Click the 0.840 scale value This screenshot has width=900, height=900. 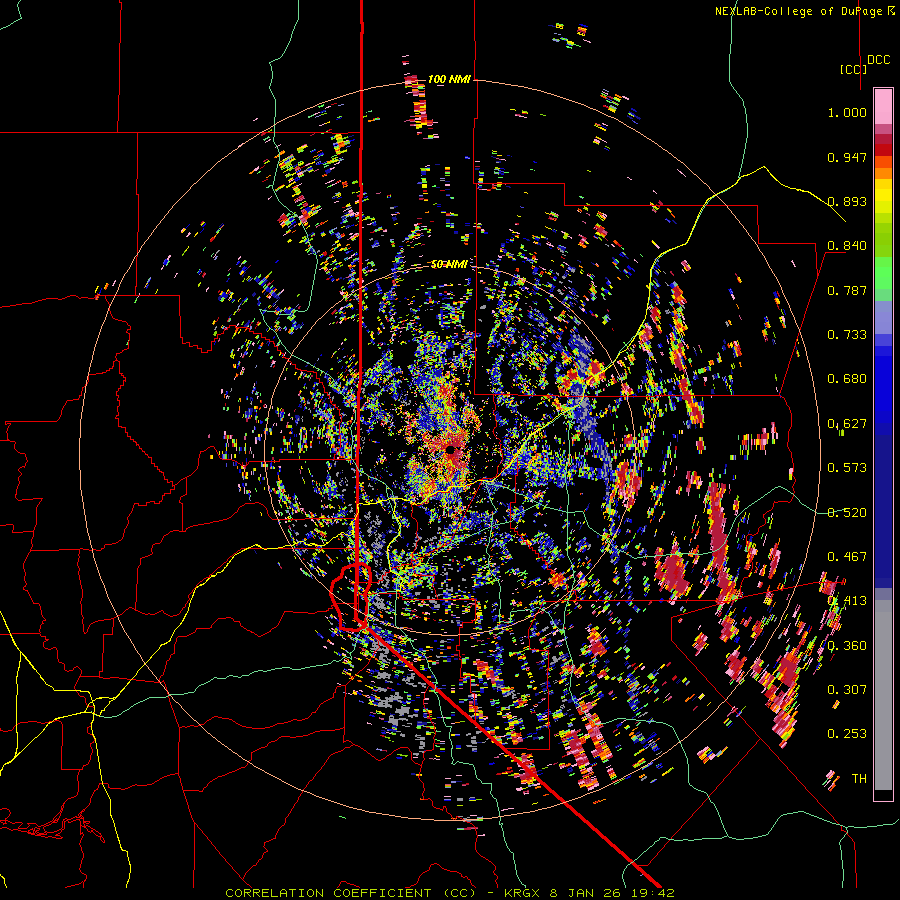tap(847, 246)
